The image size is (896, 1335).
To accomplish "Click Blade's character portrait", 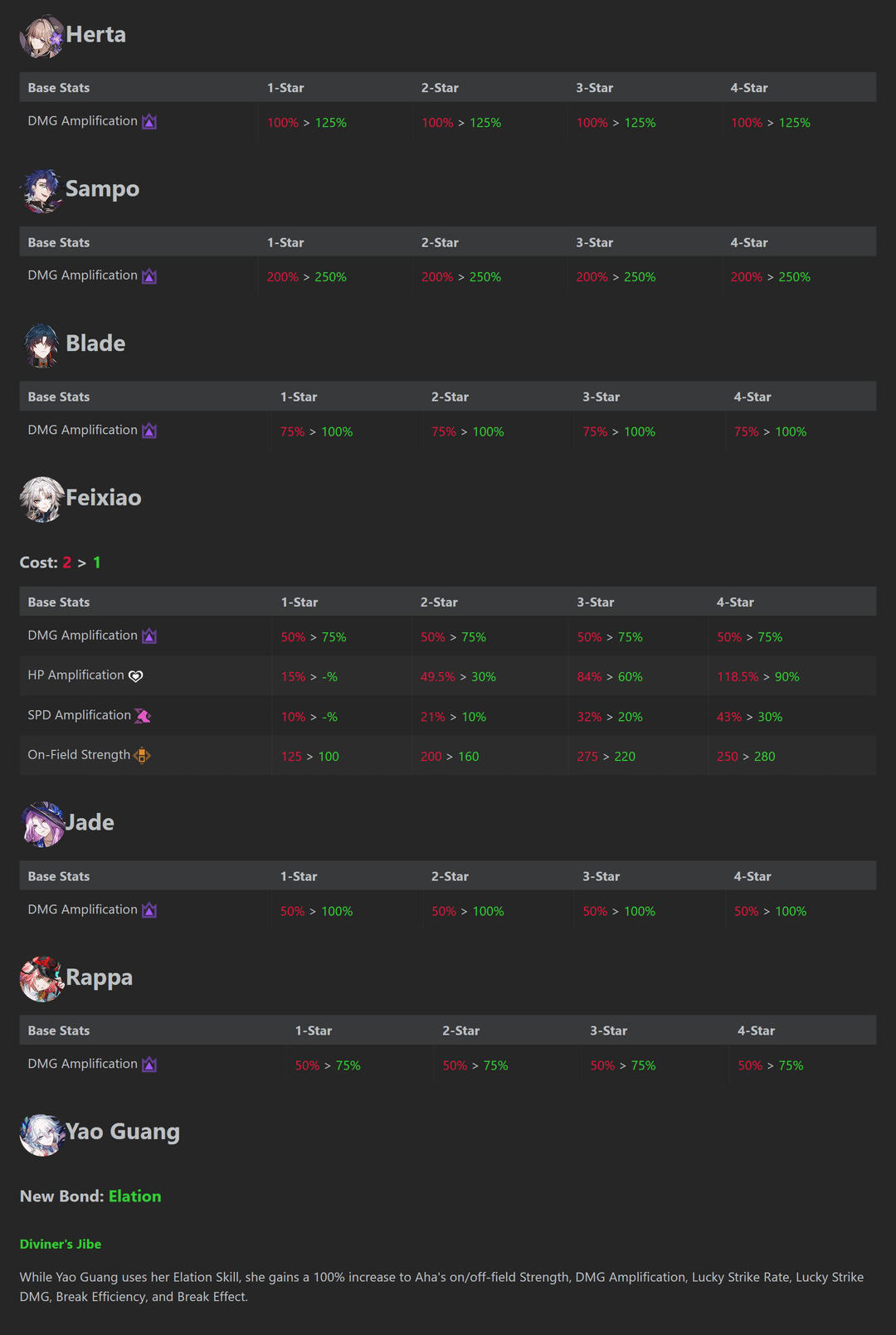I will click(41, 345).
